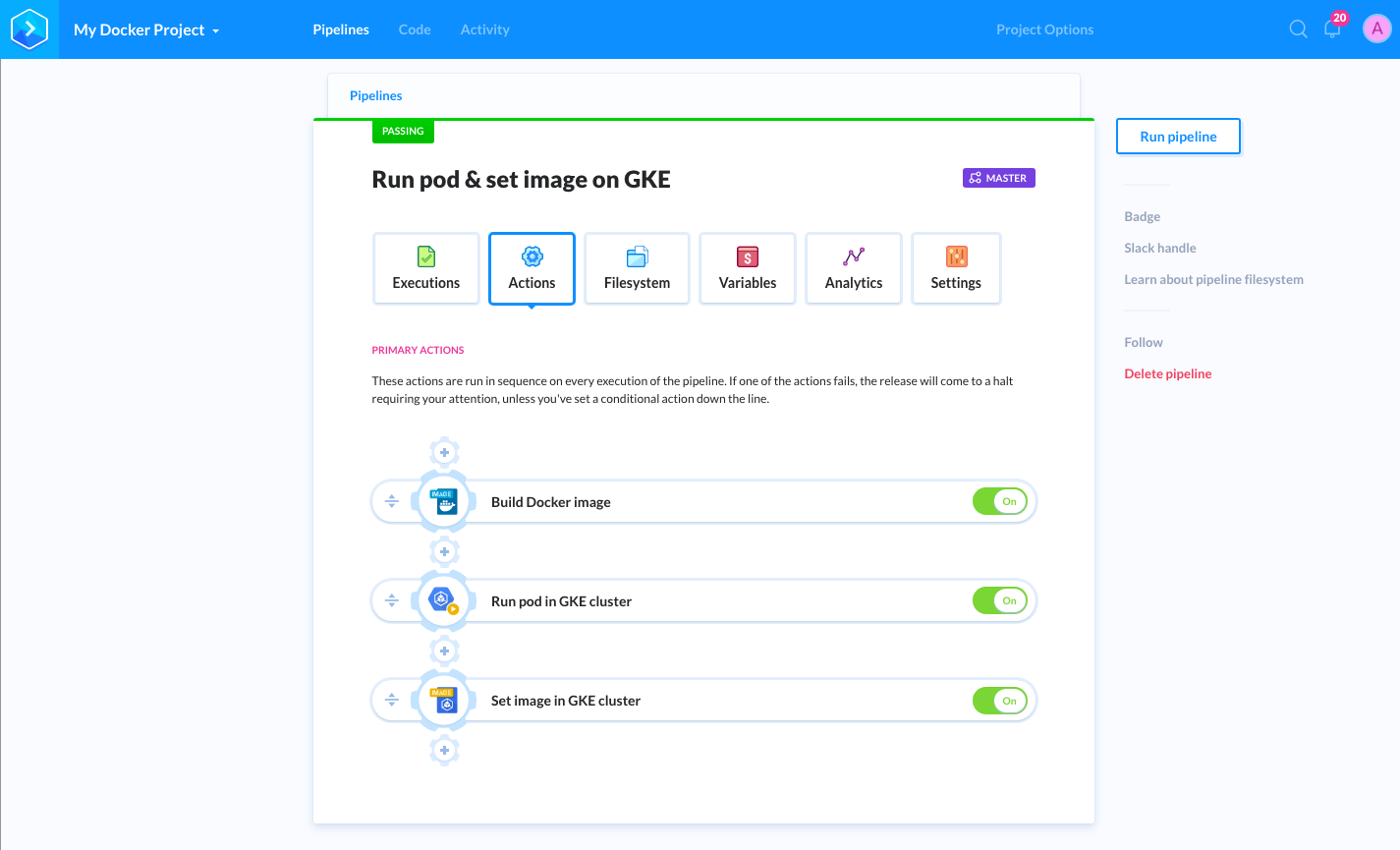Select the Actions tab
The width and height of the screenshot is (1400, 850).
click(x=532, y=268)
